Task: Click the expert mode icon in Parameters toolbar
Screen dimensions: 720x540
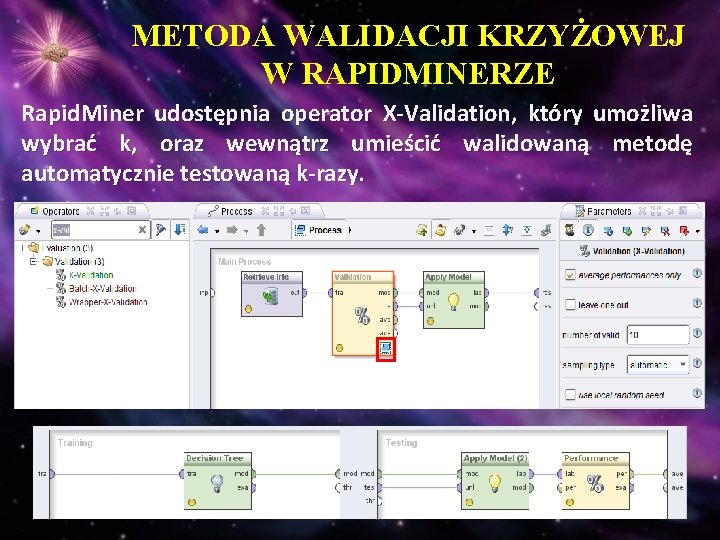Action: pyautogui.click(x=569, y=230)
